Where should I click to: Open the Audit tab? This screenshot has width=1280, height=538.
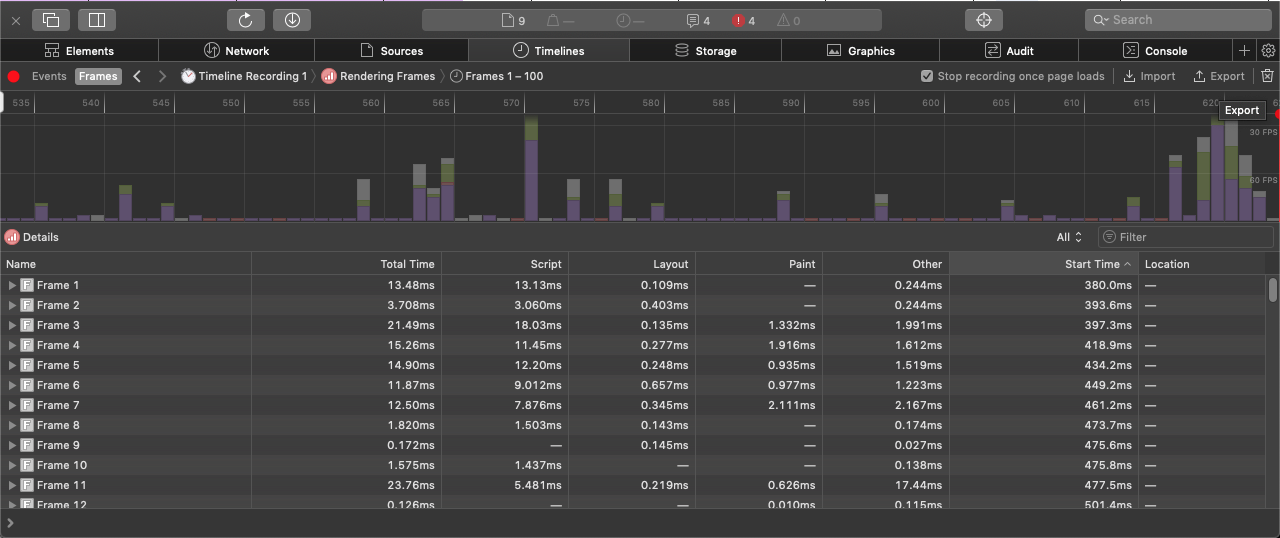[1009, 50]
